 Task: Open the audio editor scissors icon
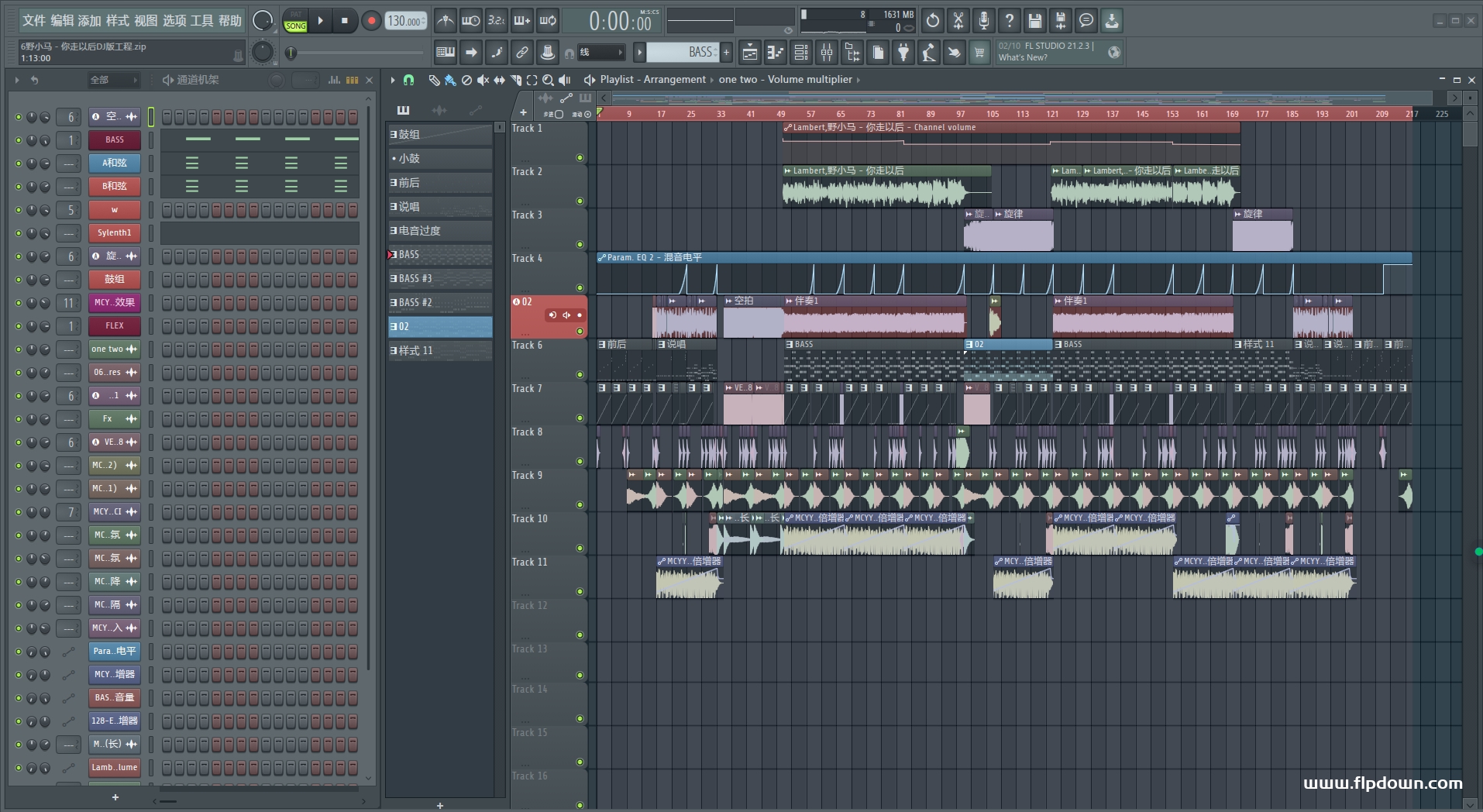958,21
